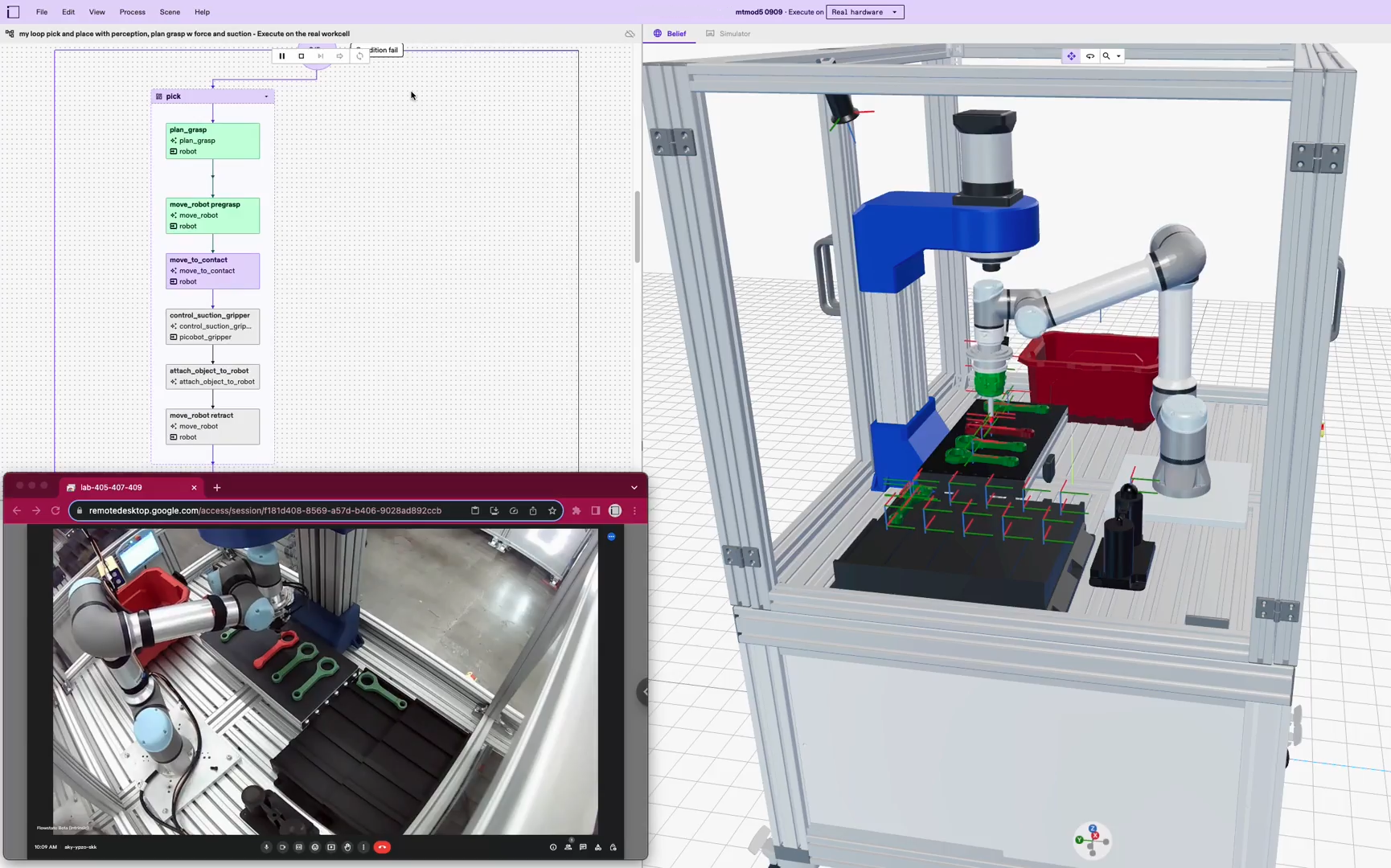
Task: Open the View menu
Action: pyautogui.click(x=96, y=12)
